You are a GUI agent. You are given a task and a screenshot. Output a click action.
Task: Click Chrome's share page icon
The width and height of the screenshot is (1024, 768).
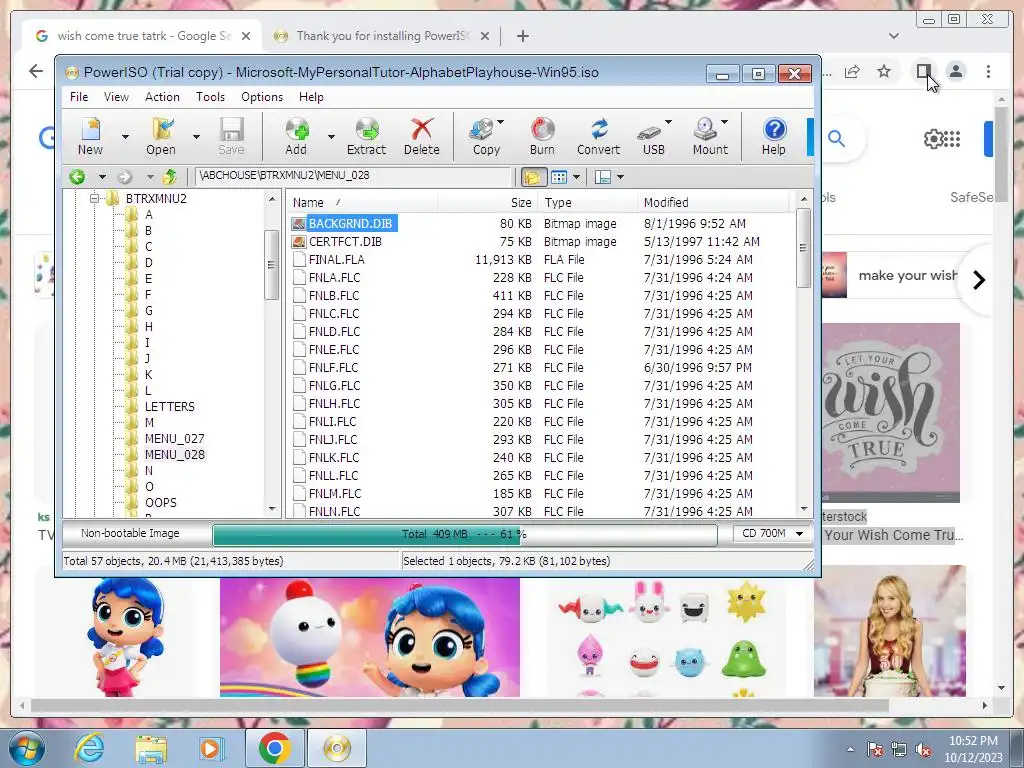[852, 71]
